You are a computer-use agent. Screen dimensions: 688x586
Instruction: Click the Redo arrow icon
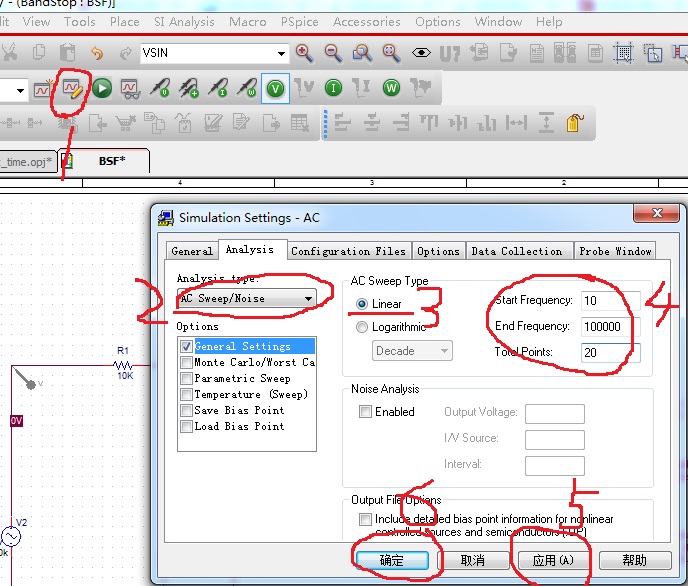[125, 54]
